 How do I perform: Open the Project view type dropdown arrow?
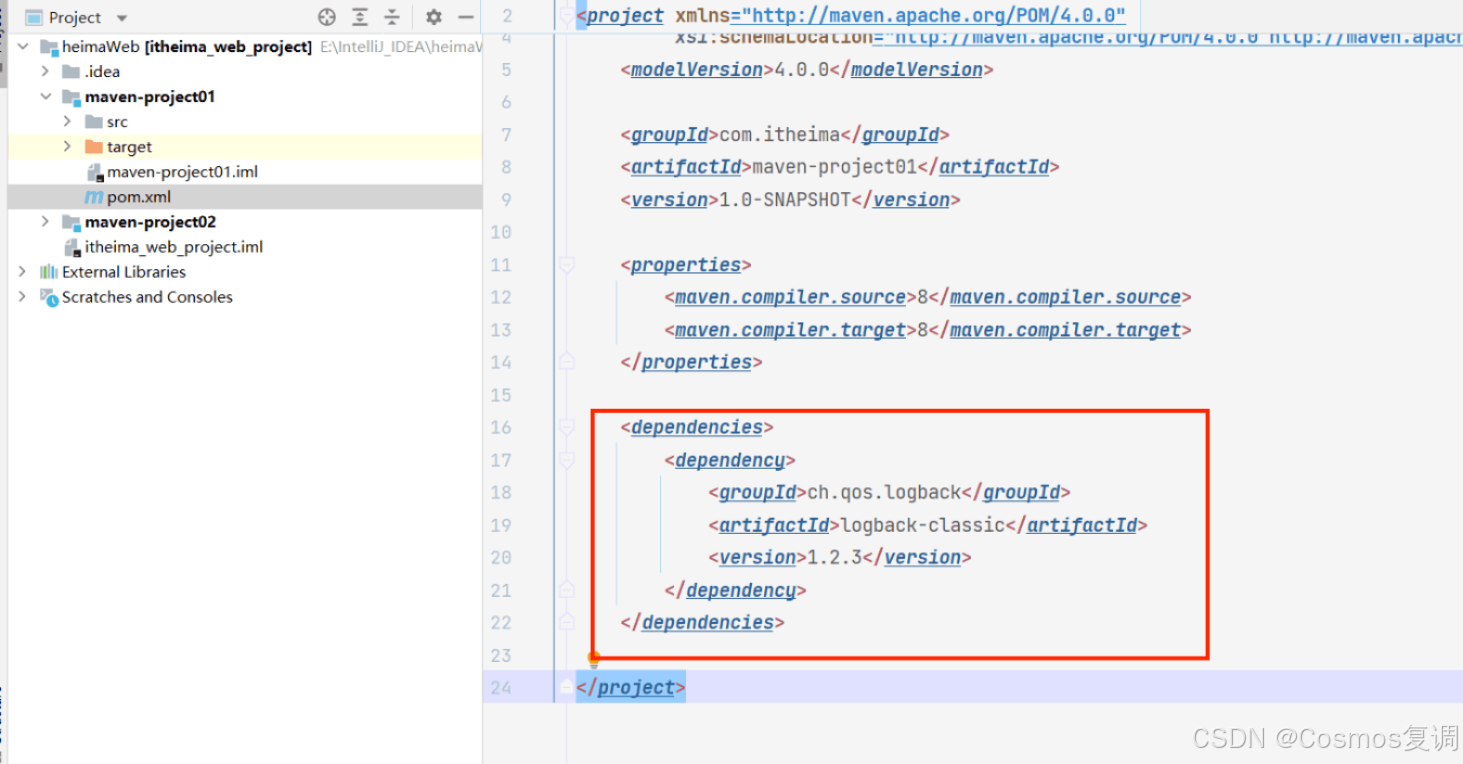(x=122, y=18)
